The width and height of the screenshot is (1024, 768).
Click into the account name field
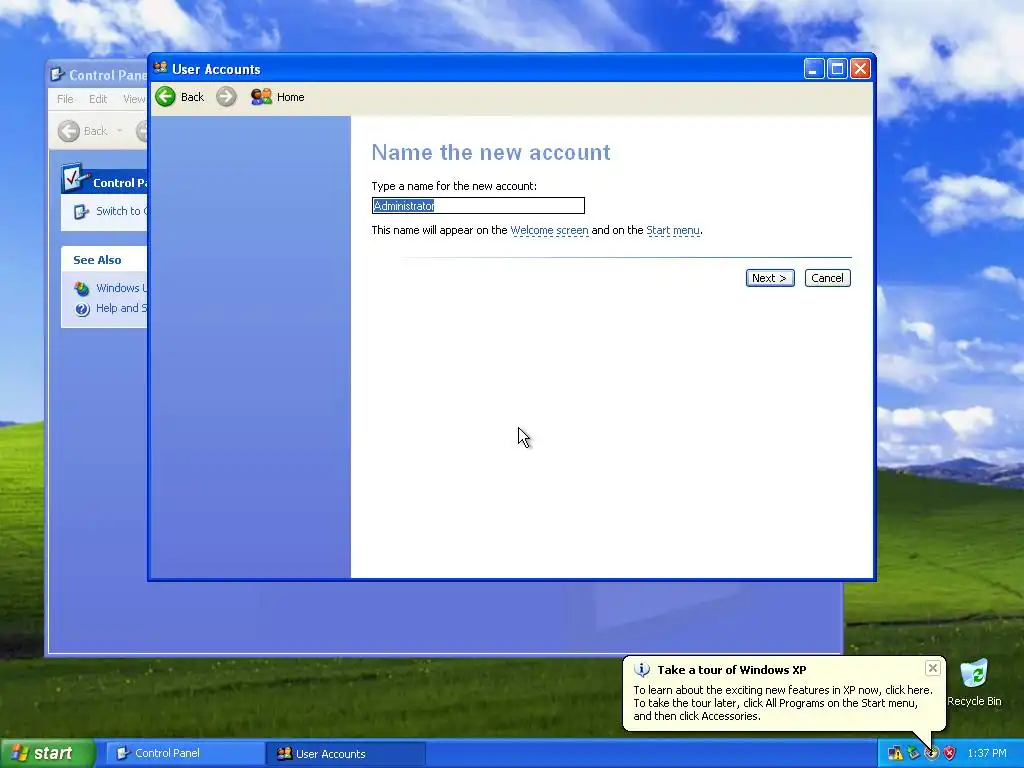(x=478, y=206)
